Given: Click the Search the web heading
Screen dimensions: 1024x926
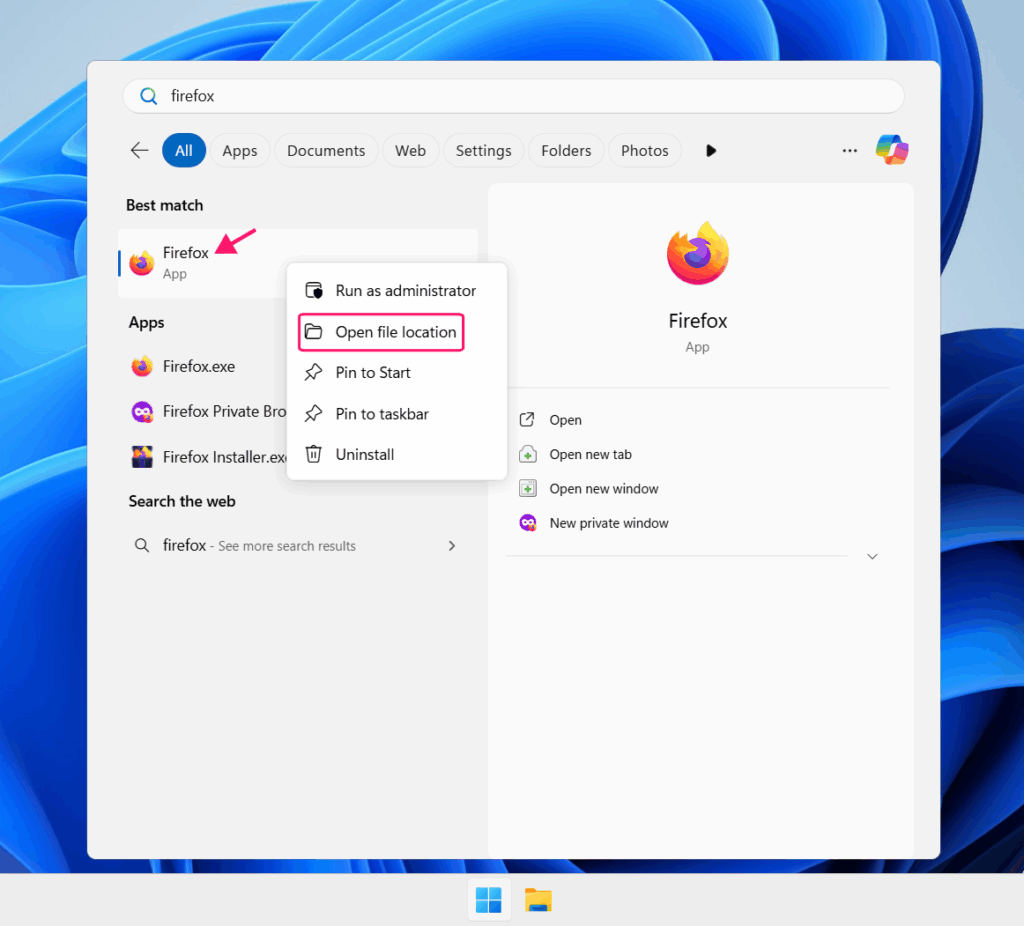Looking at the screenshot, I should 182,502.
